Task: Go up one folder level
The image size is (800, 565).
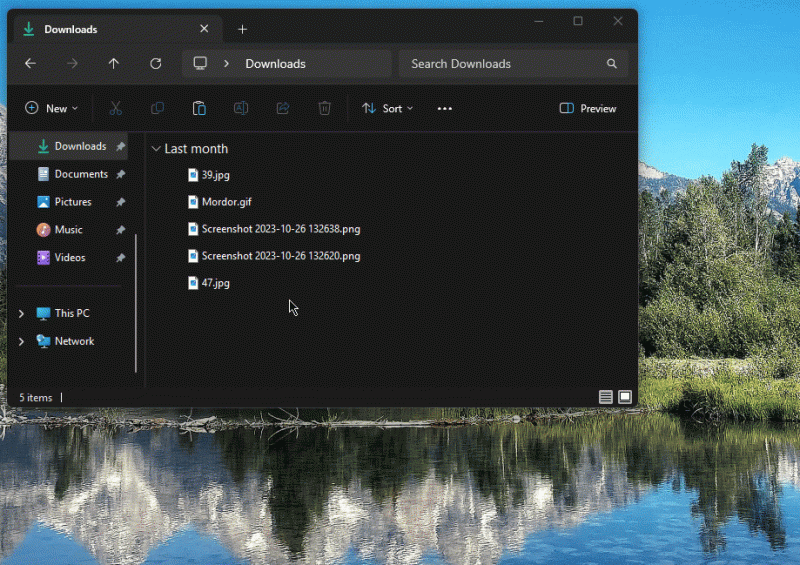Action: (x=114, y=64)
